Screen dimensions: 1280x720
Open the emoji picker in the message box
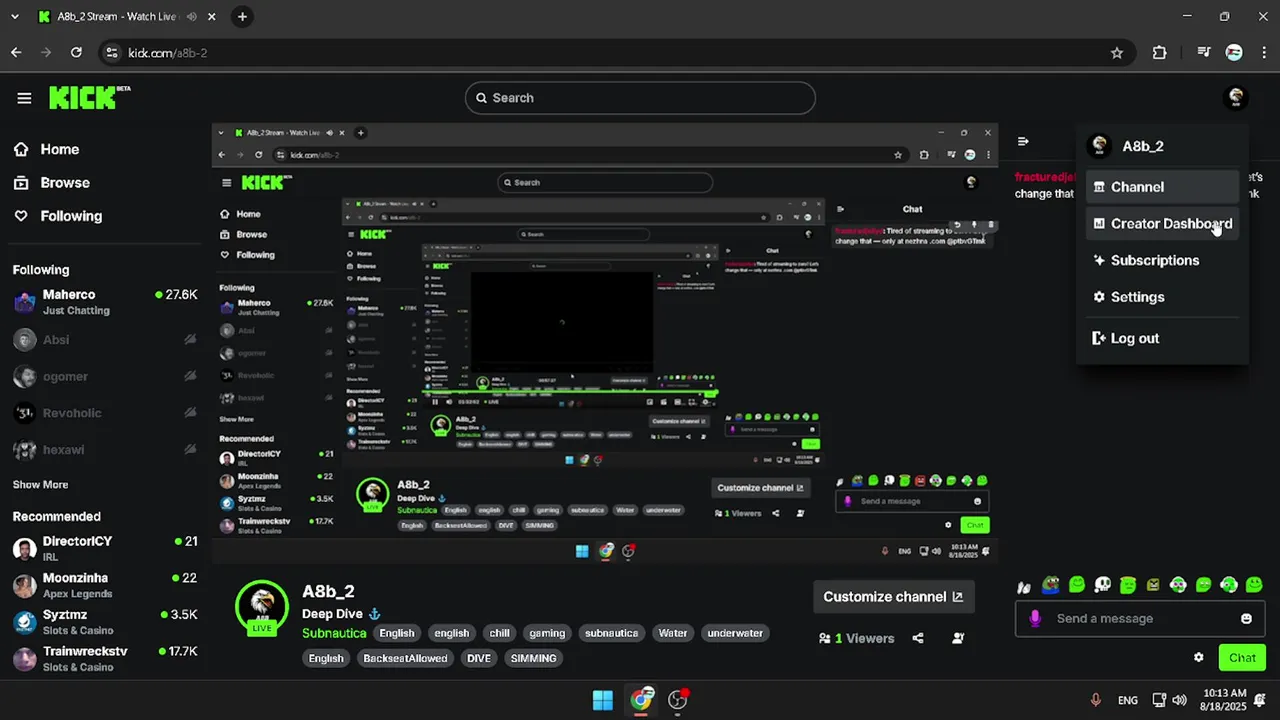pyautogui.click(x=1246, y=619)
